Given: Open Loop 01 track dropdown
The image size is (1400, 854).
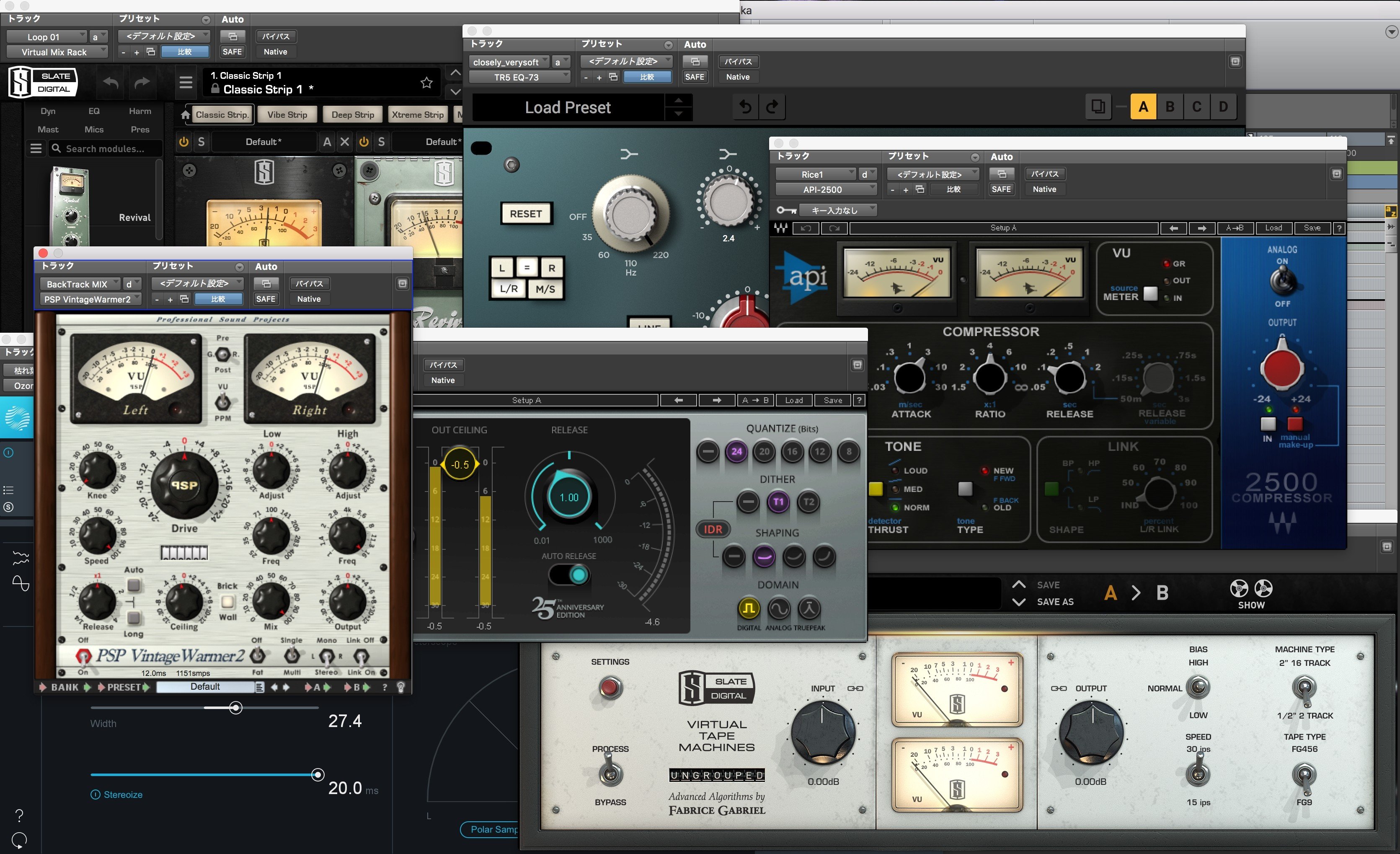Looking at the screenshot, I should 46,36.
